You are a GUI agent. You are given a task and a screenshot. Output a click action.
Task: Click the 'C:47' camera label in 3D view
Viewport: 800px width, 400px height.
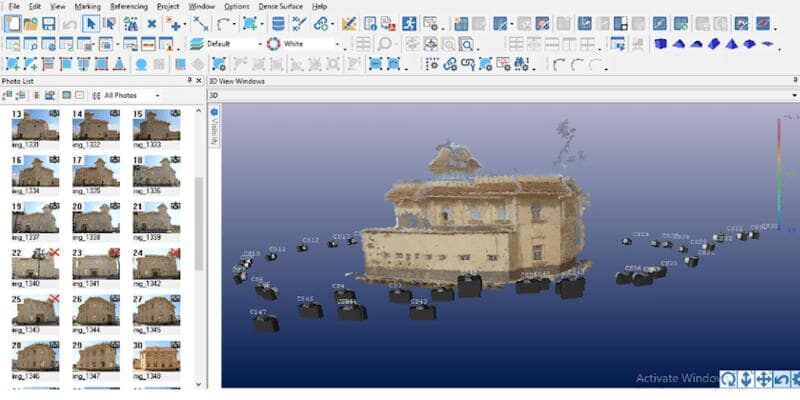click(x=258, y=311)
